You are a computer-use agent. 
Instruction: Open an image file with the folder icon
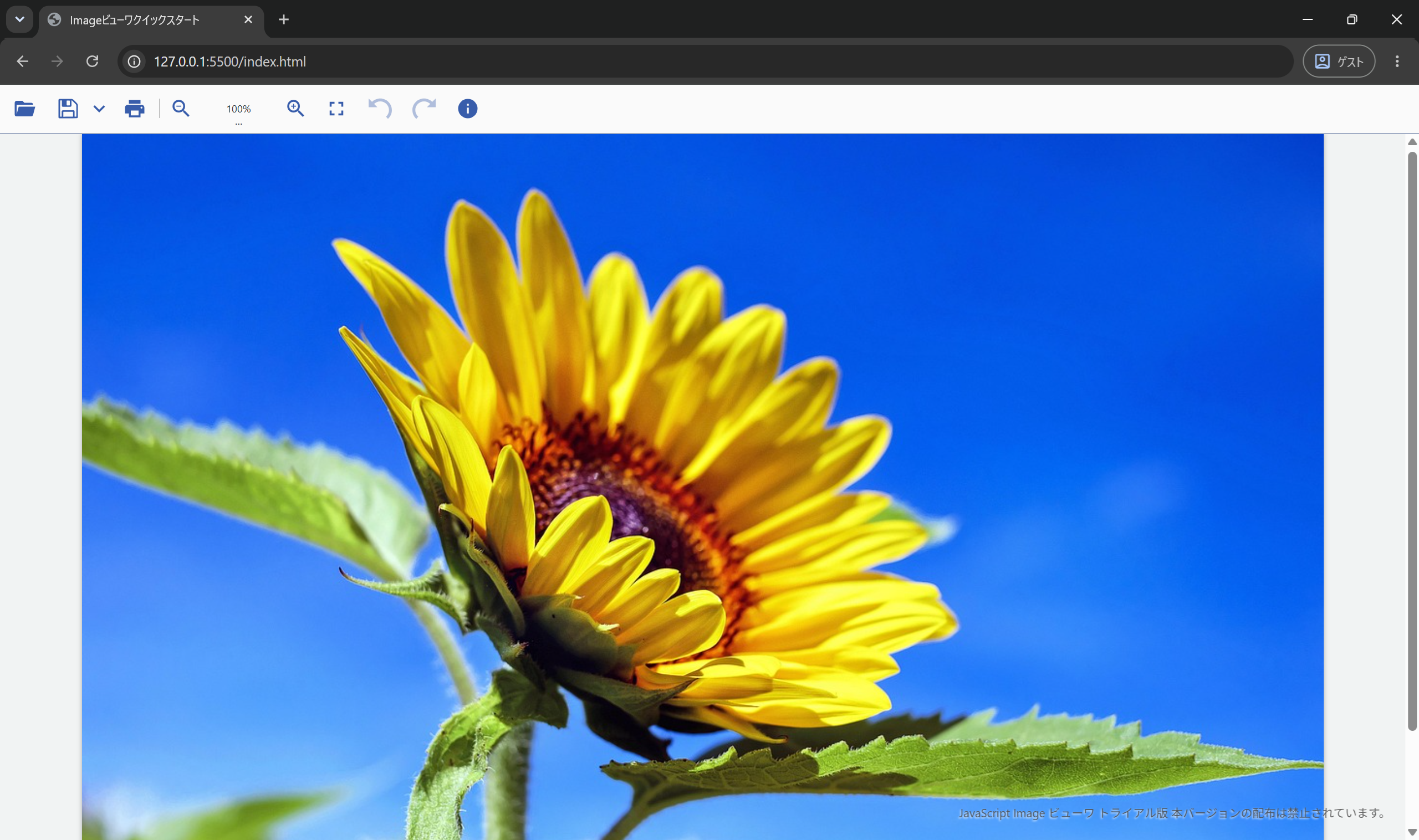[24, 108]
